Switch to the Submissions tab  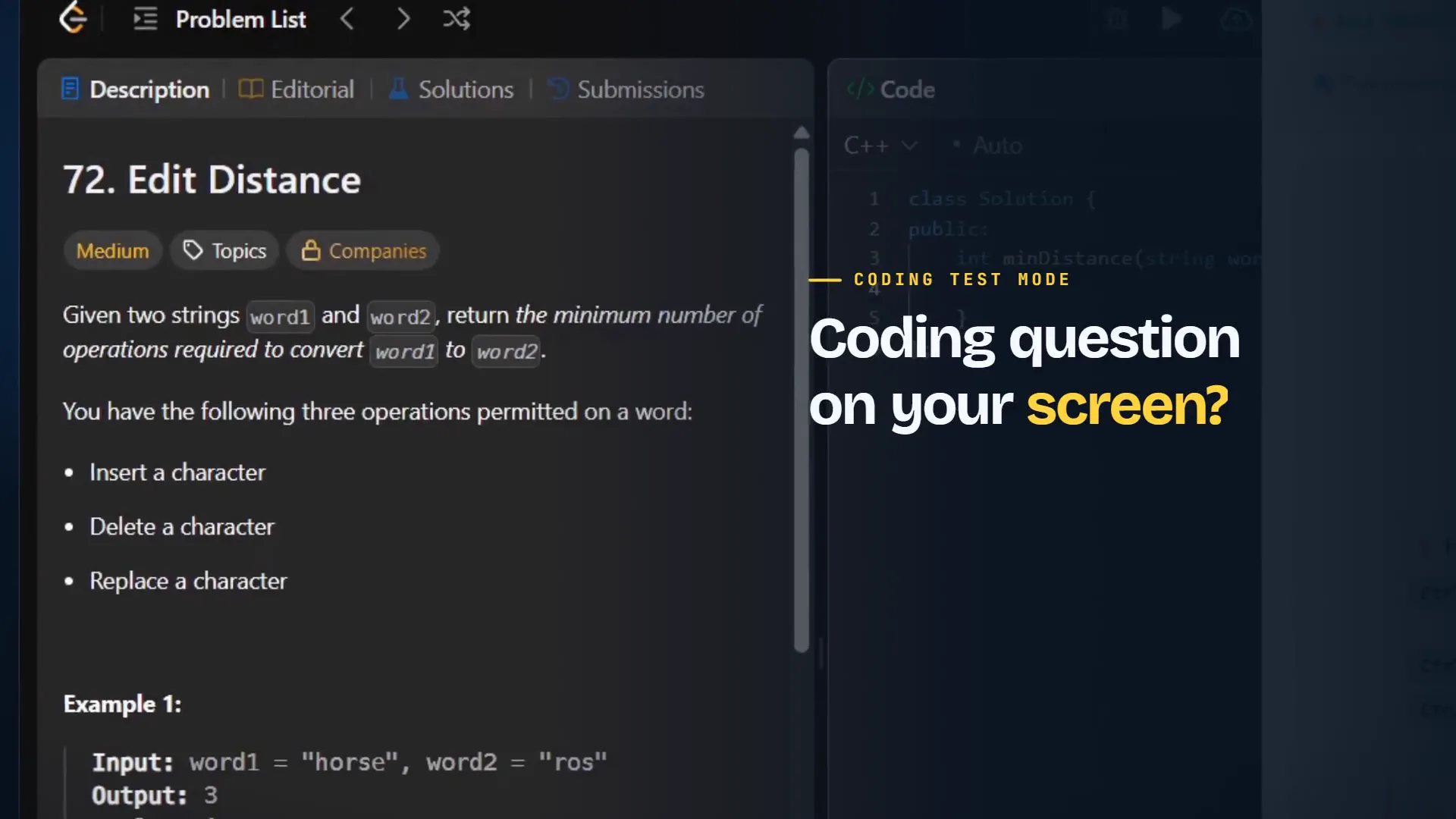point(626,89)
